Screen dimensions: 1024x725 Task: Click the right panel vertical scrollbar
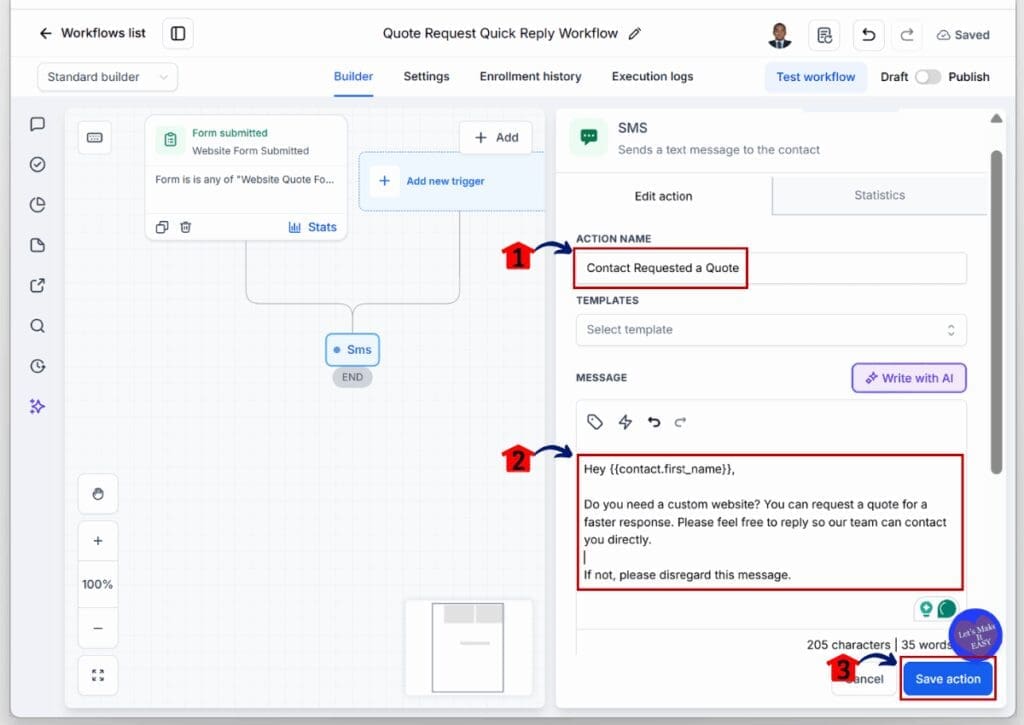click(x=996, y=312)
